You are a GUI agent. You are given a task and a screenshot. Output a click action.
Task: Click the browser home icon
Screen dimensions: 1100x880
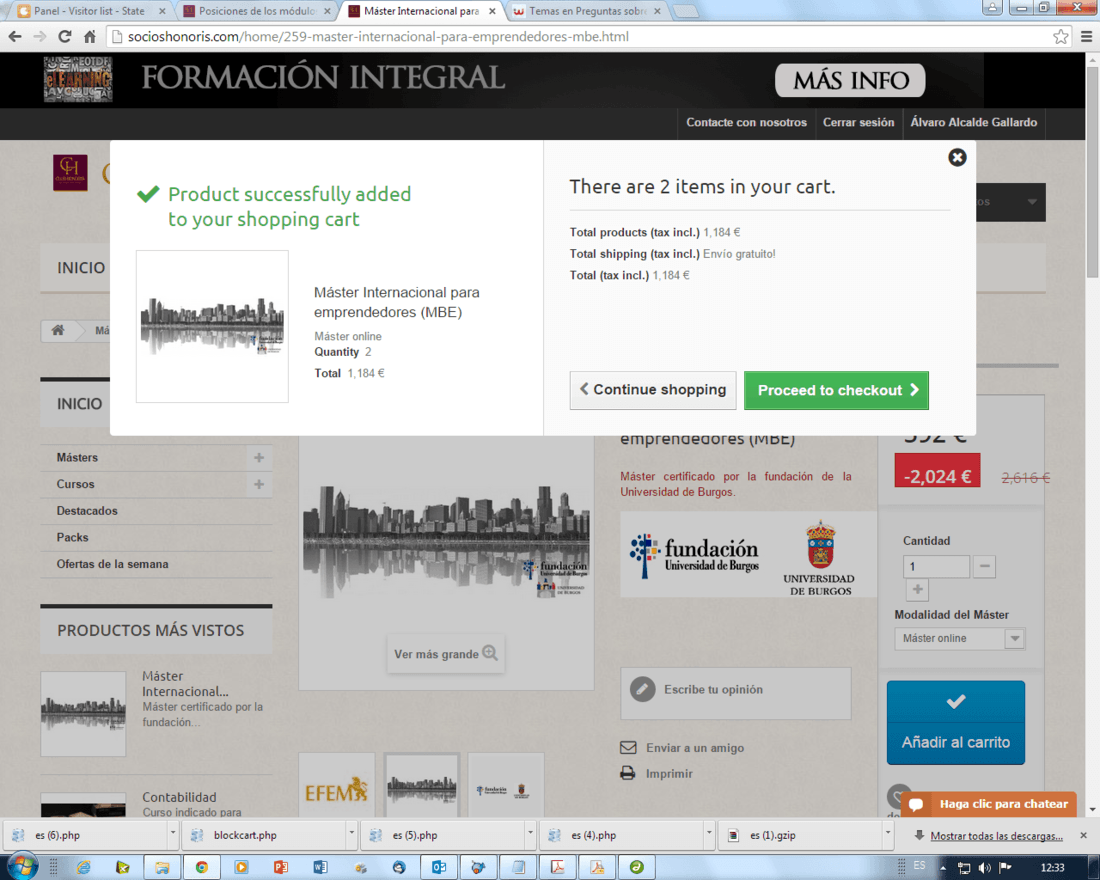90,36
